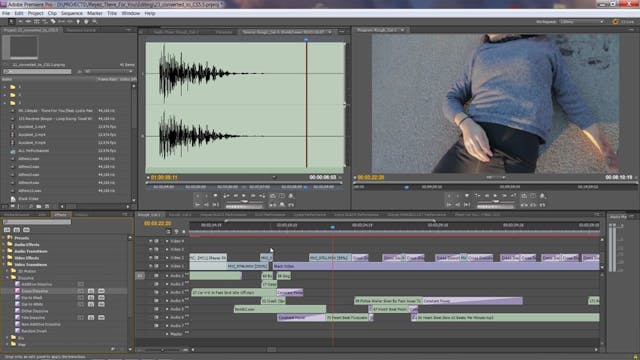Toggle the Accelerated Effects filter in Effects panel
The height and width of the screenshot is (360, 640).
click(7, 230)
